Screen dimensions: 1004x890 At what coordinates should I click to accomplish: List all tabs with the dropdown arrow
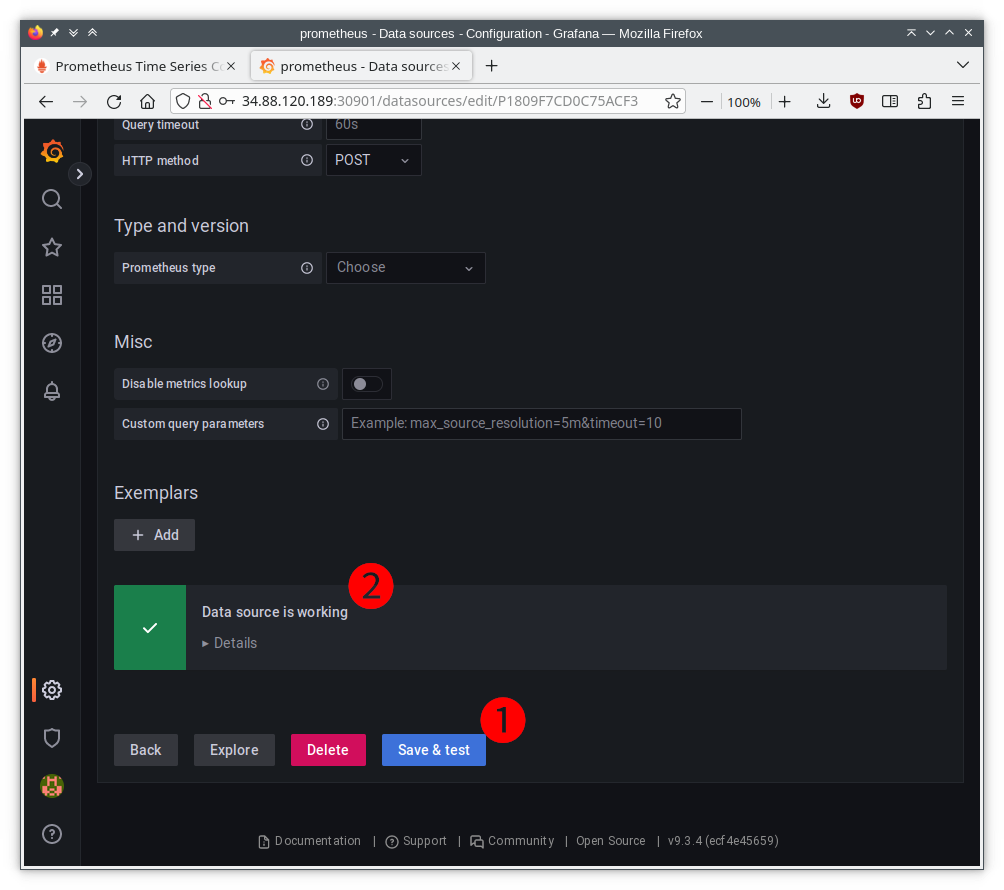pyautogui.click(x=962, y=65)
